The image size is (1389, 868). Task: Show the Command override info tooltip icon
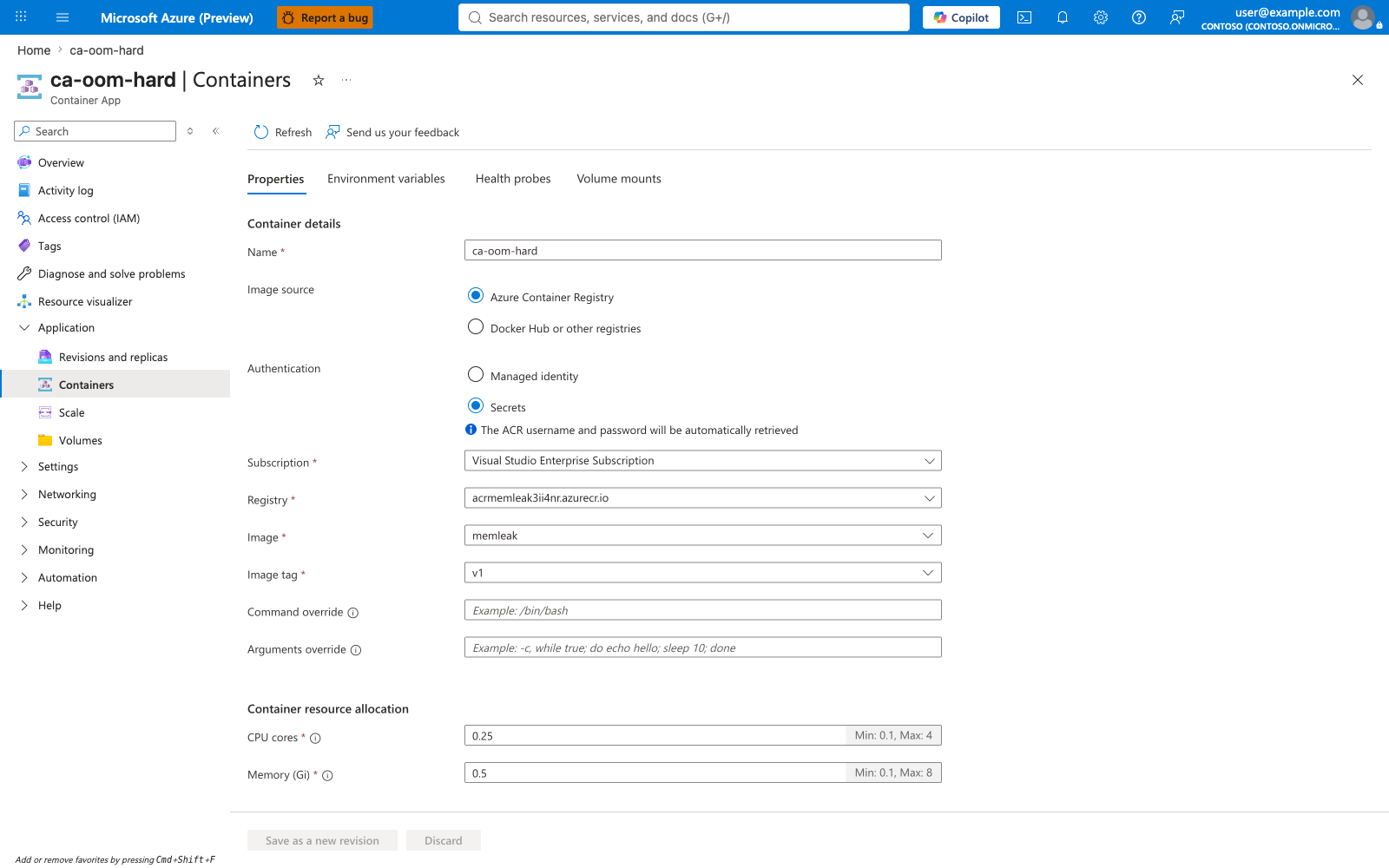point(353,613)
